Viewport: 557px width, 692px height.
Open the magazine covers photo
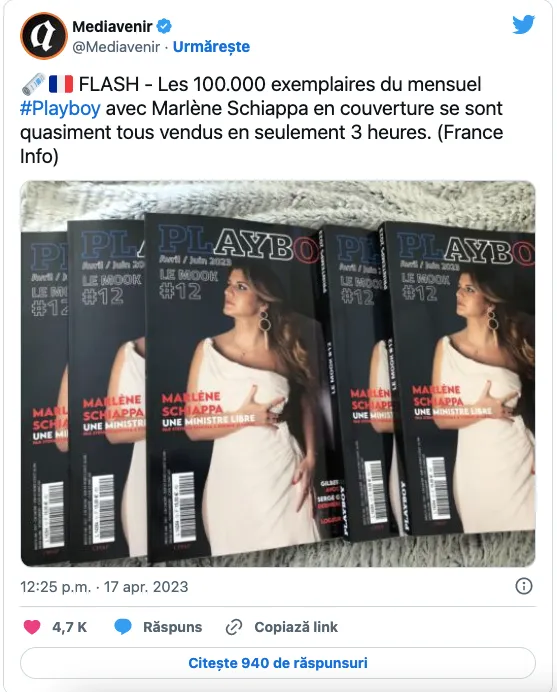(278, 374)
